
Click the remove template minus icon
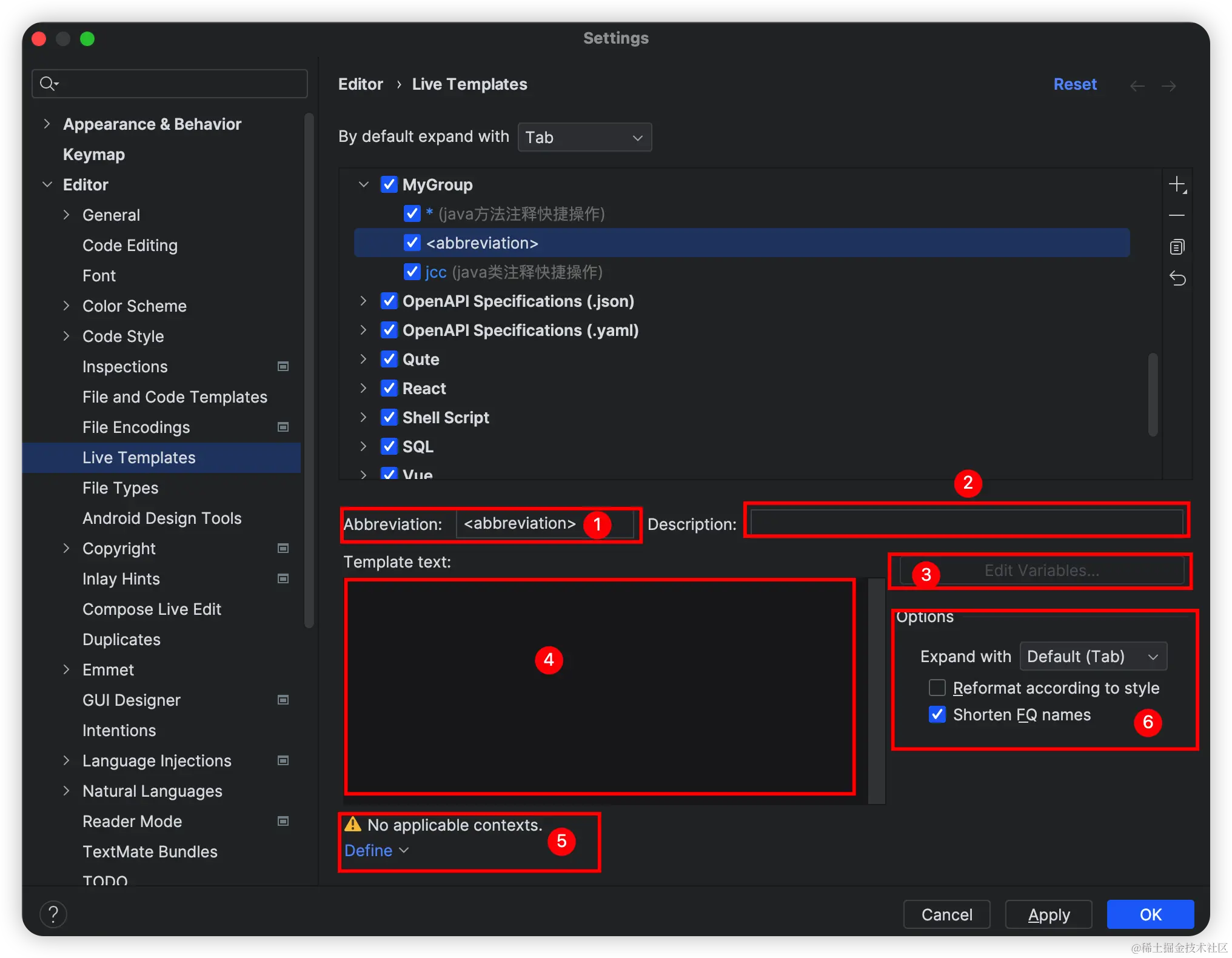pyautogui.click(x=1177, y=215)
